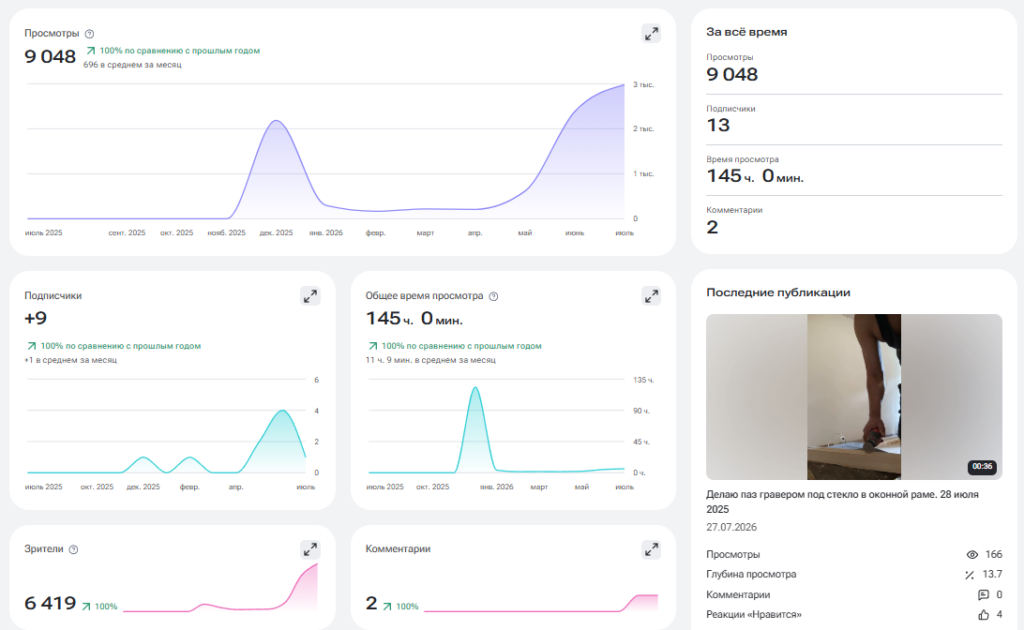1024x630 pixels.
Task: Open the latest publication video thumbnail
Action: click(854, 397)
